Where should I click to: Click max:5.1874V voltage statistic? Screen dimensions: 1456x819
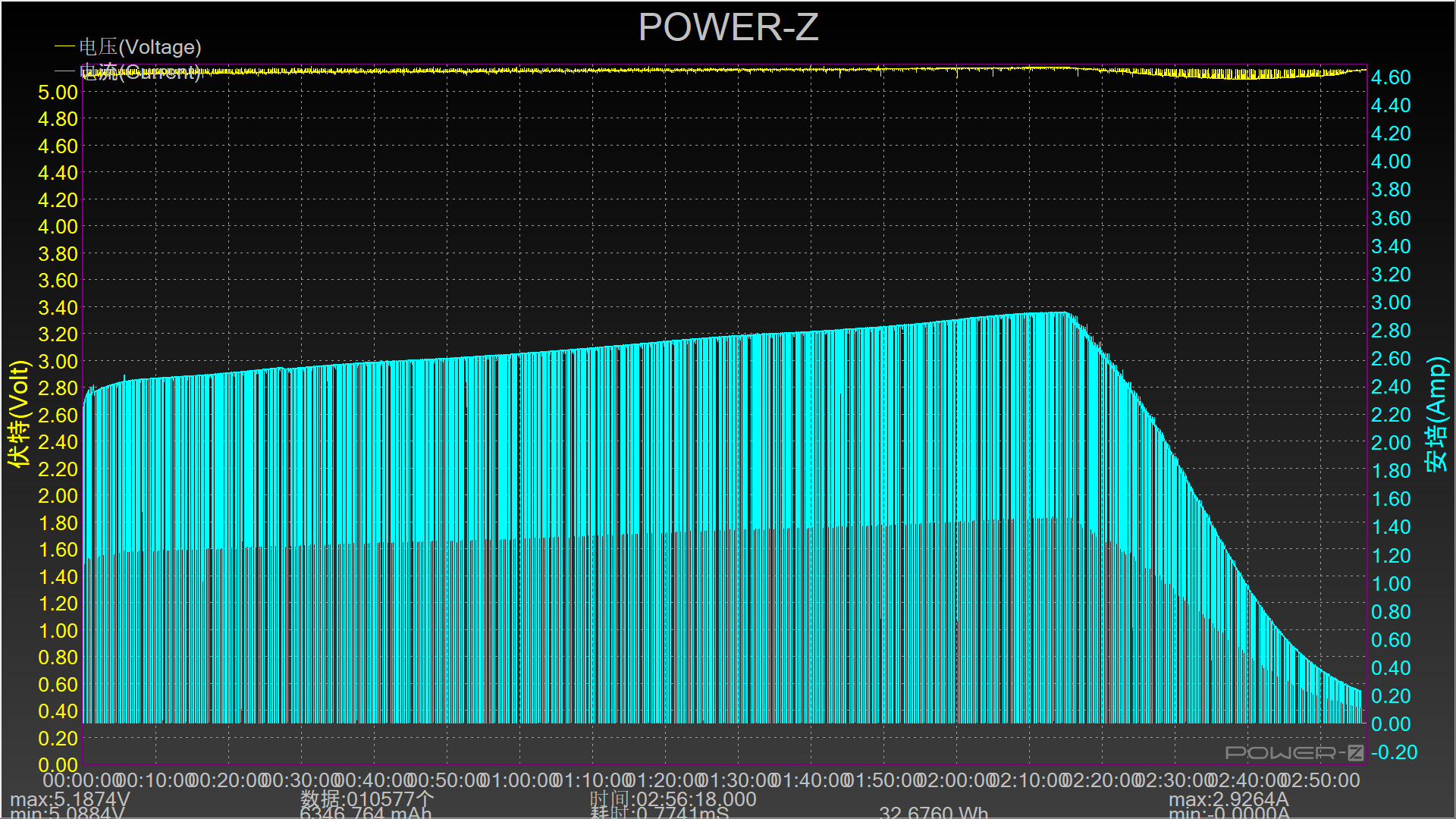[70, 799]
